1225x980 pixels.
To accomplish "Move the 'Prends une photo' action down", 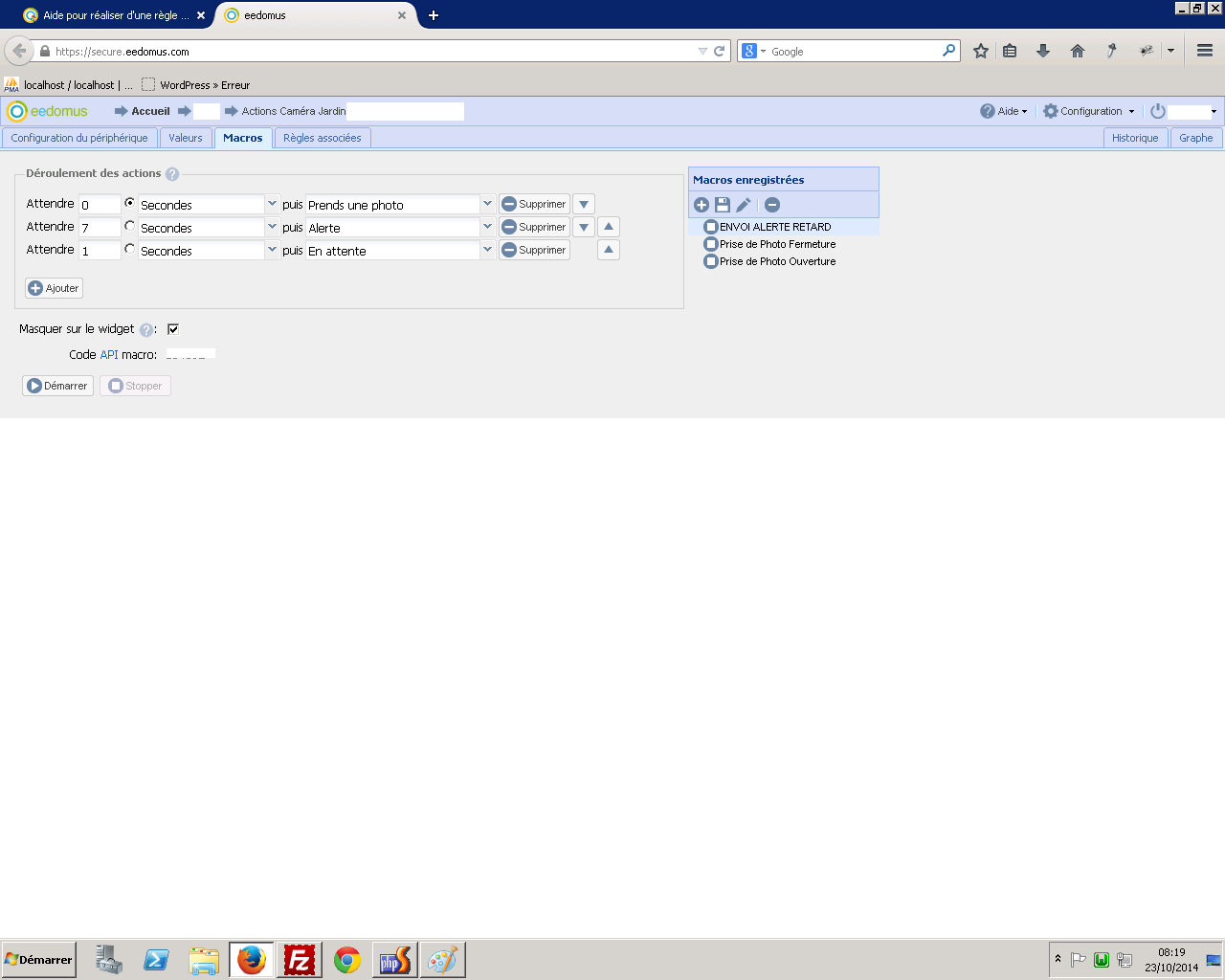I will (x=584, y=204).
